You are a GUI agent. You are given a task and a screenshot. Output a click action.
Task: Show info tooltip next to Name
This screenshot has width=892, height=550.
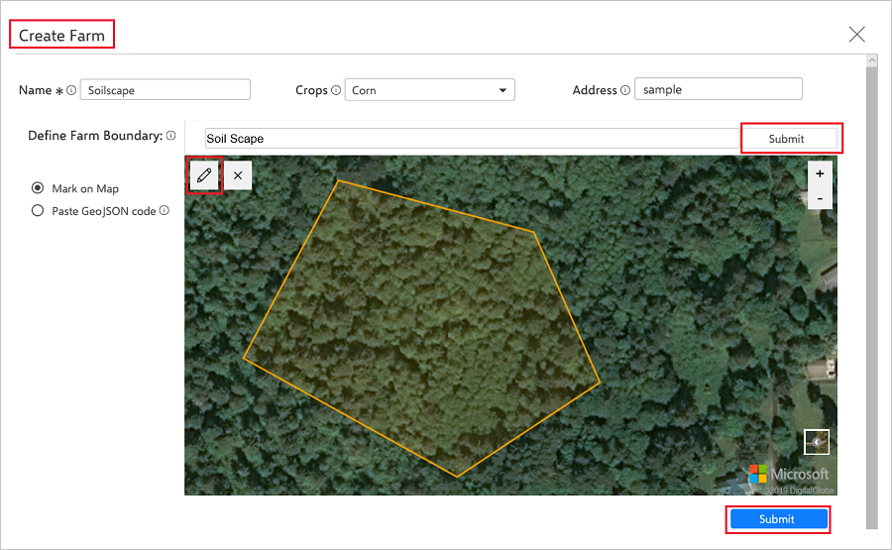point(71,90)
